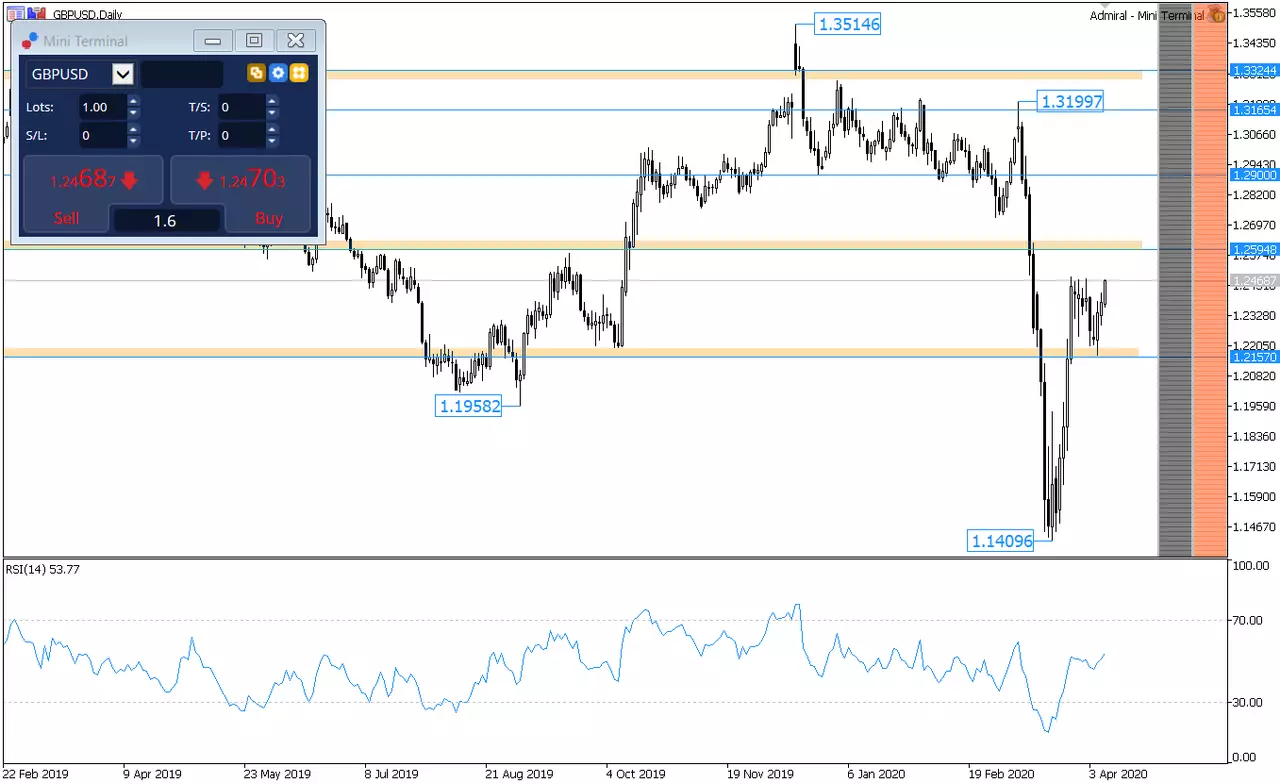Click the chart shift triangle marker at top
The width and height of the screenshot is (1280, 784).
point(1105,6)
